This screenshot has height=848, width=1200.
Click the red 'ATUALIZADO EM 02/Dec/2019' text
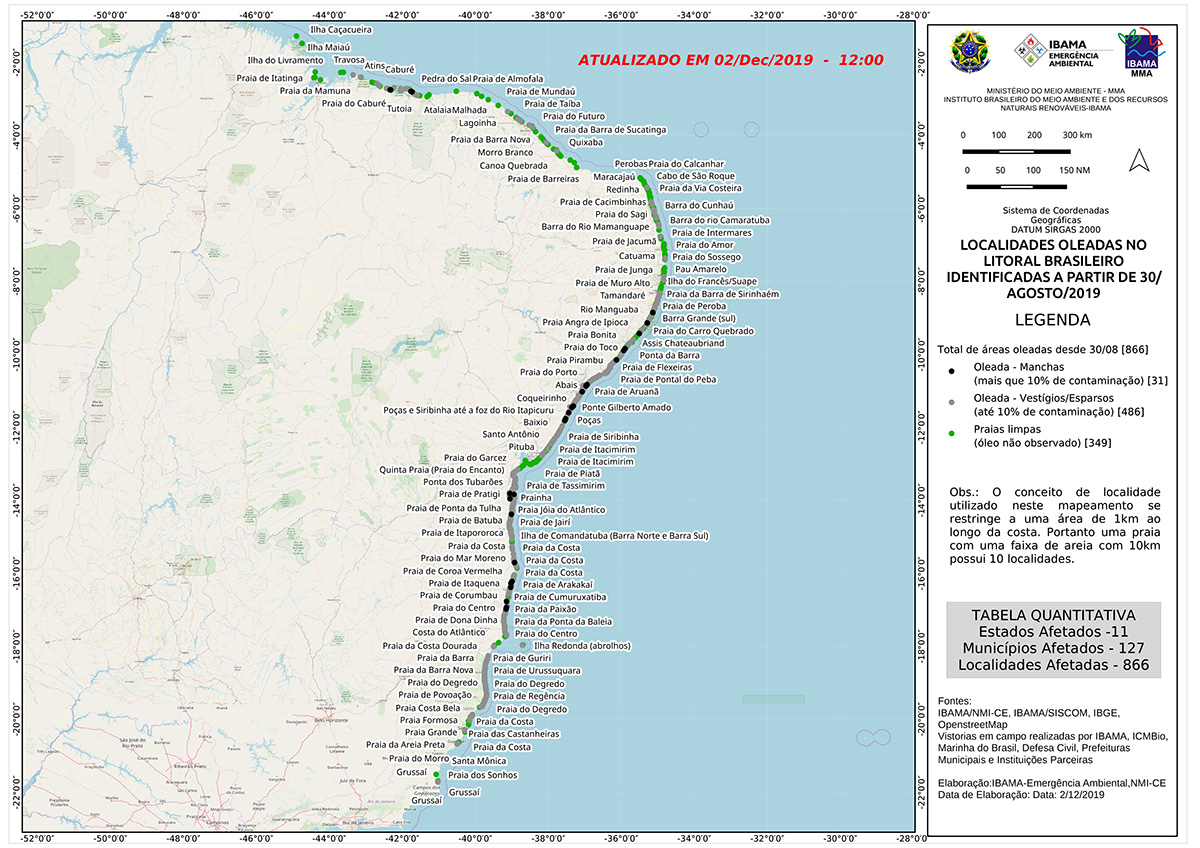coord(731,60)
